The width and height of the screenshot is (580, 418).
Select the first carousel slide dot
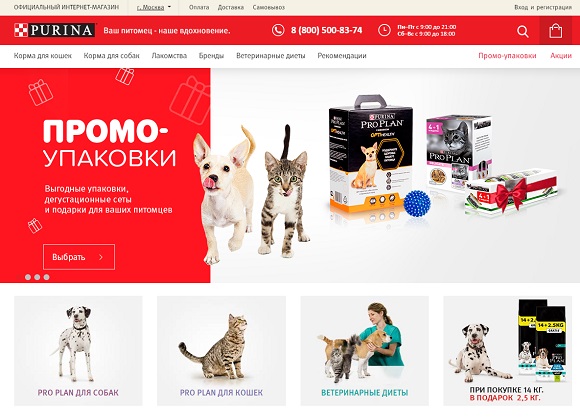(x=28, y=277)
